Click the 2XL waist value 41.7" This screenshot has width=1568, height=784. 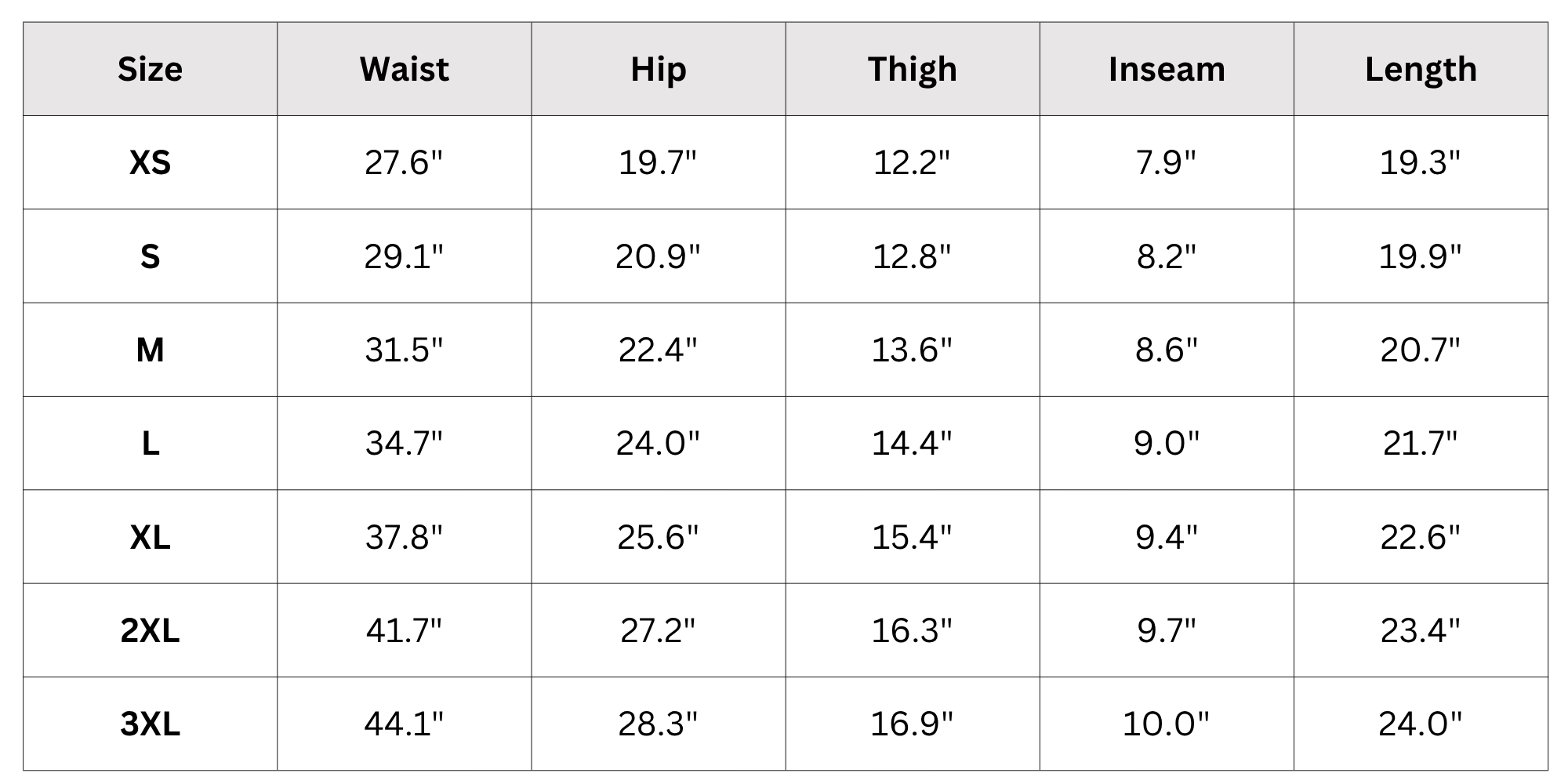click(404, 630)
